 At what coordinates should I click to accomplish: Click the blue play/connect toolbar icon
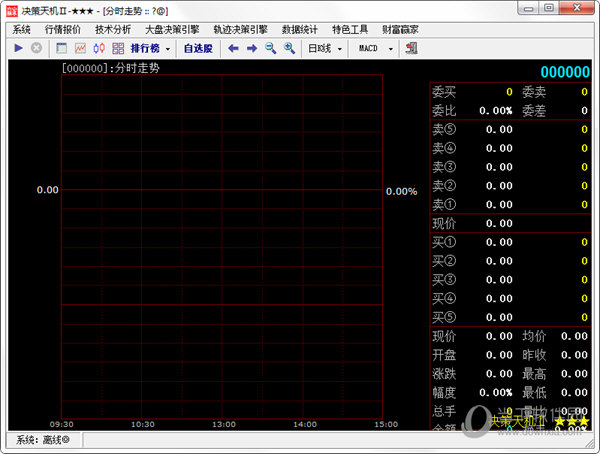[18, 48]
